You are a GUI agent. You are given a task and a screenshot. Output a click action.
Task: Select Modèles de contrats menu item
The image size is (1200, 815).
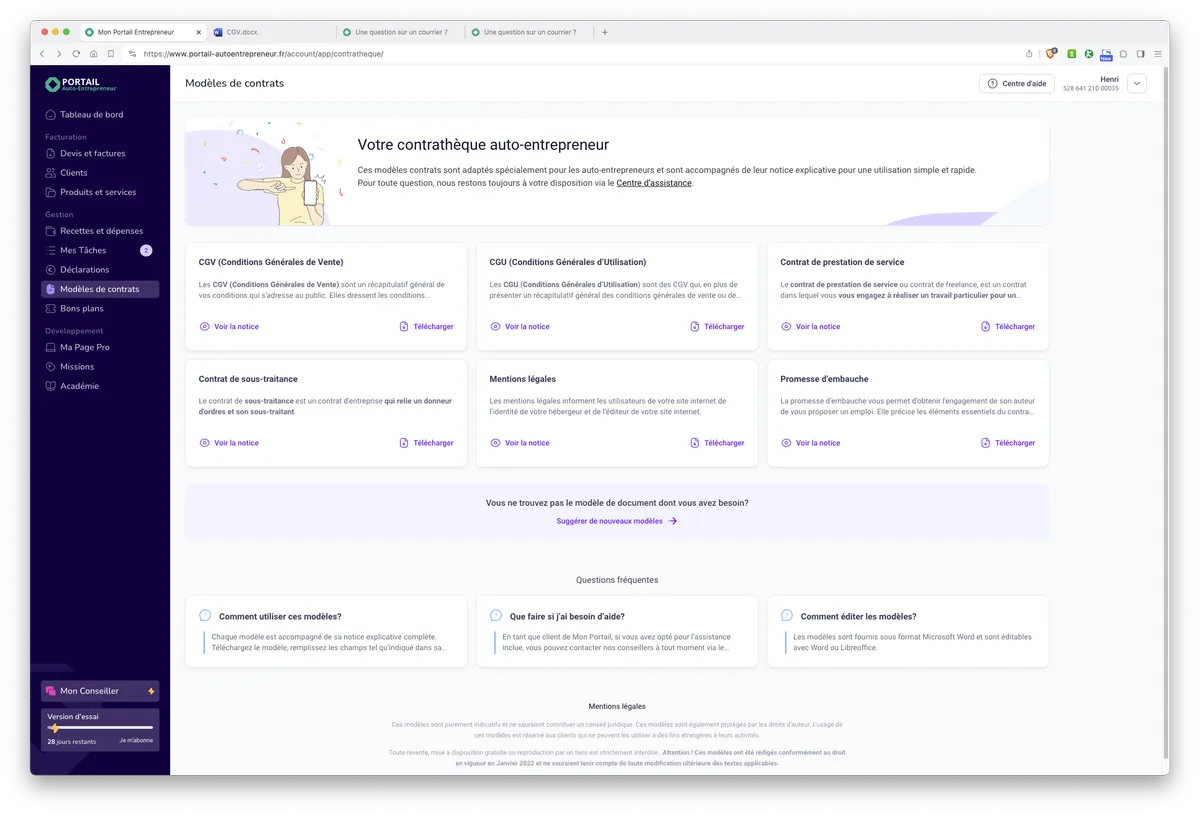(99, 289)
